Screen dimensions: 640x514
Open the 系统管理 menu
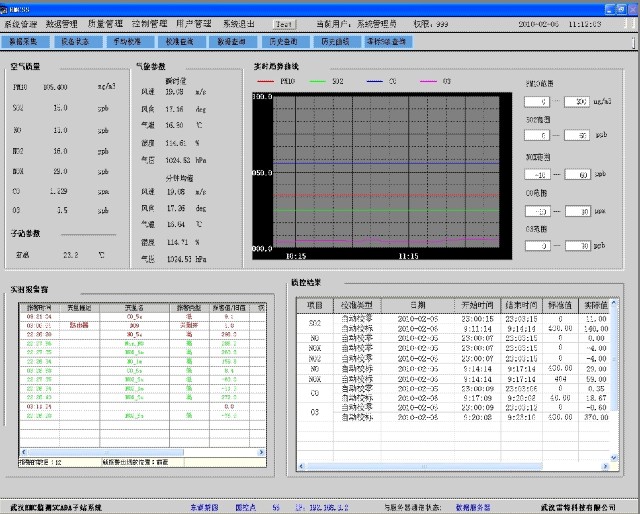pos(21,21)
